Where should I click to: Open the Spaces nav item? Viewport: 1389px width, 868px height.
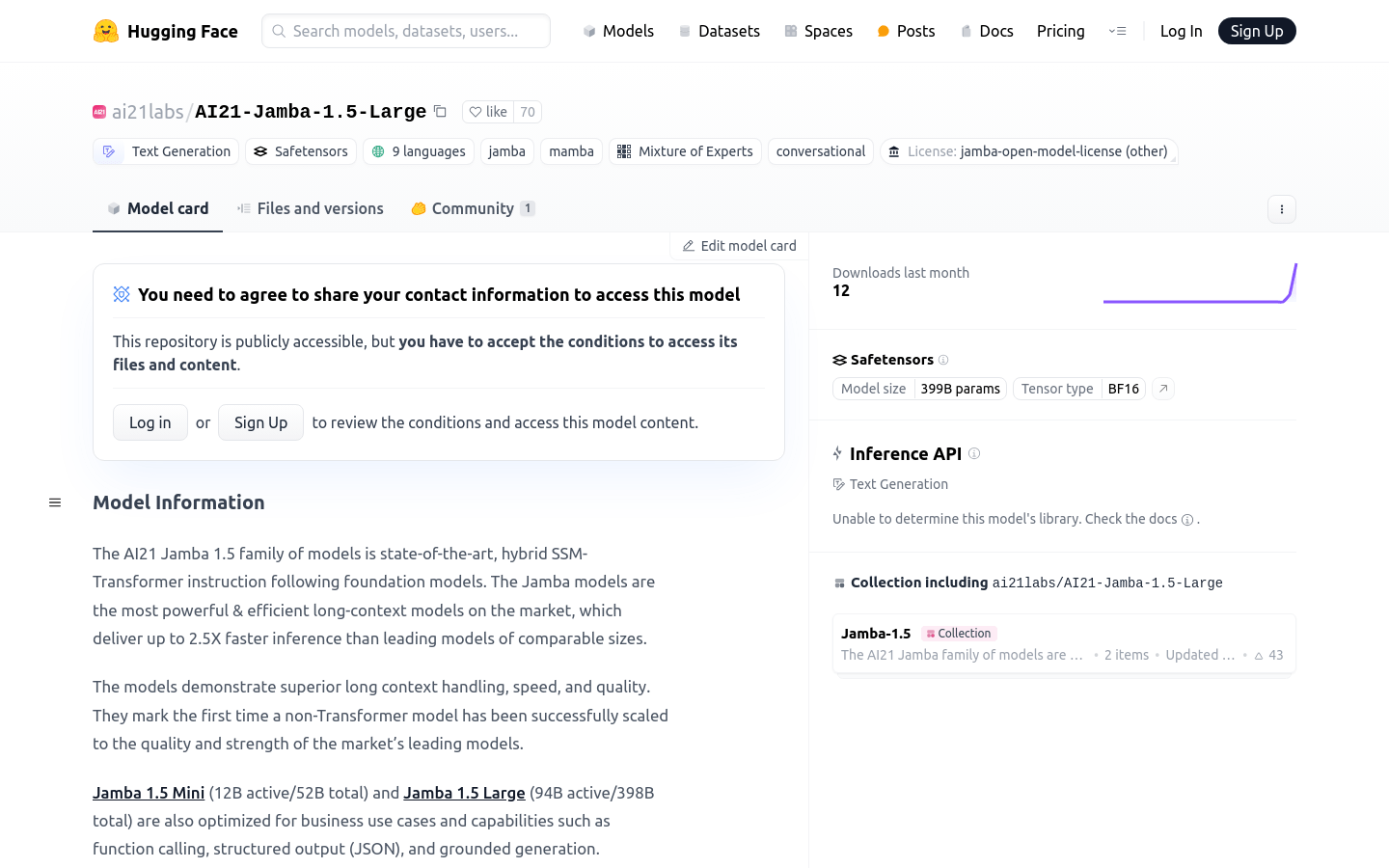pyautogui.click(x=819, y=31)
